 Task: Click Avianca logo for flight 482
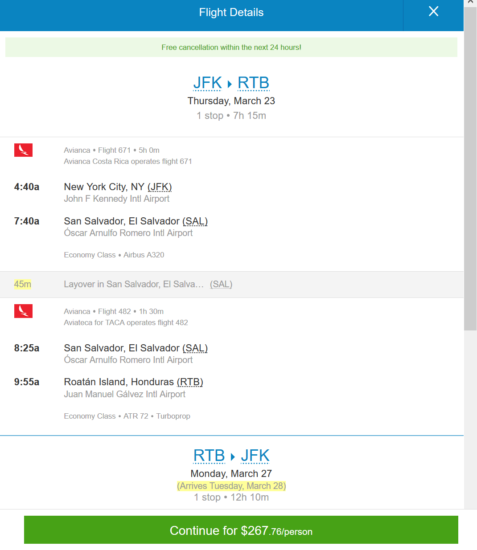(23, 311)
